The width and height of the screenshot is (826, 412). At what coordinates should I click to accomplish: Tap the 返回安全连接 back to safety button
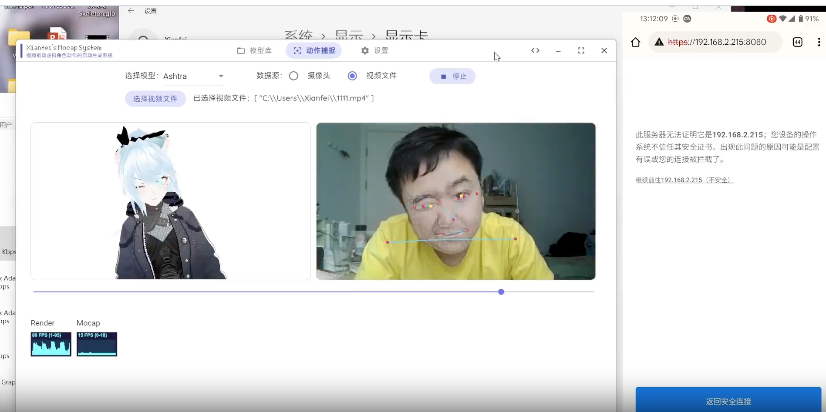[x=728, y=400]
